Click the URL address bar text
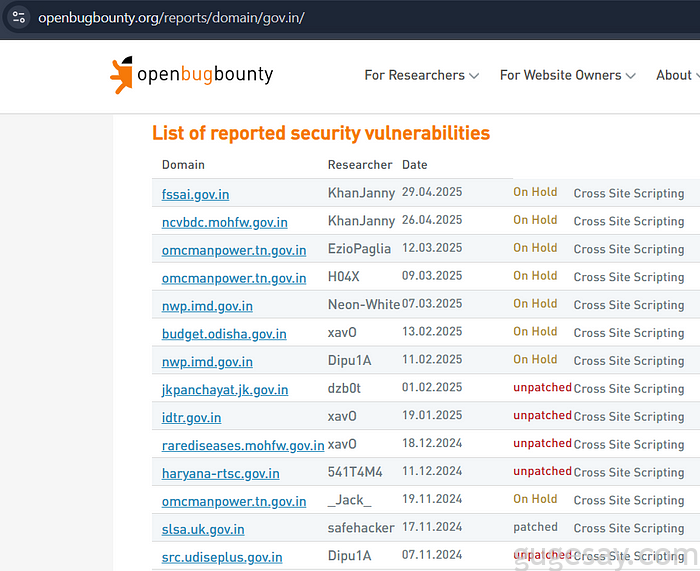Image resolution: width=700 pixels, height=571 pixels. [x=171, y=18]
